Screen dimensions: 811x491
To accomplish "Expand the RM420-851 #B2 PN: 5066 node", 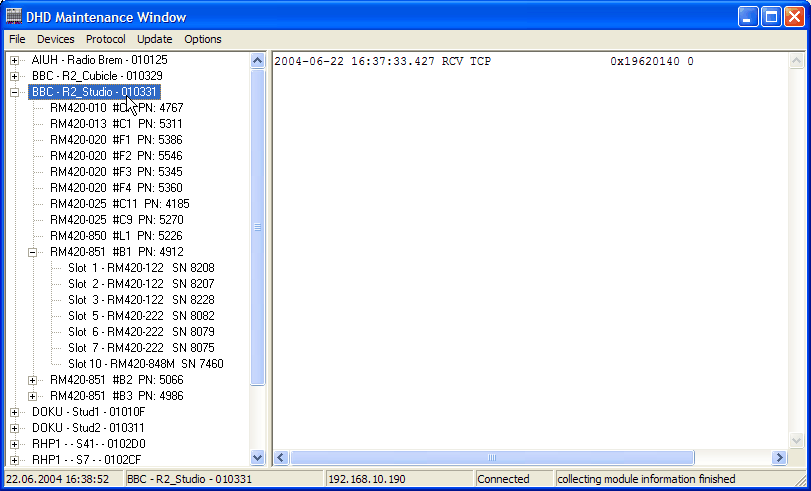I will 33,381.
